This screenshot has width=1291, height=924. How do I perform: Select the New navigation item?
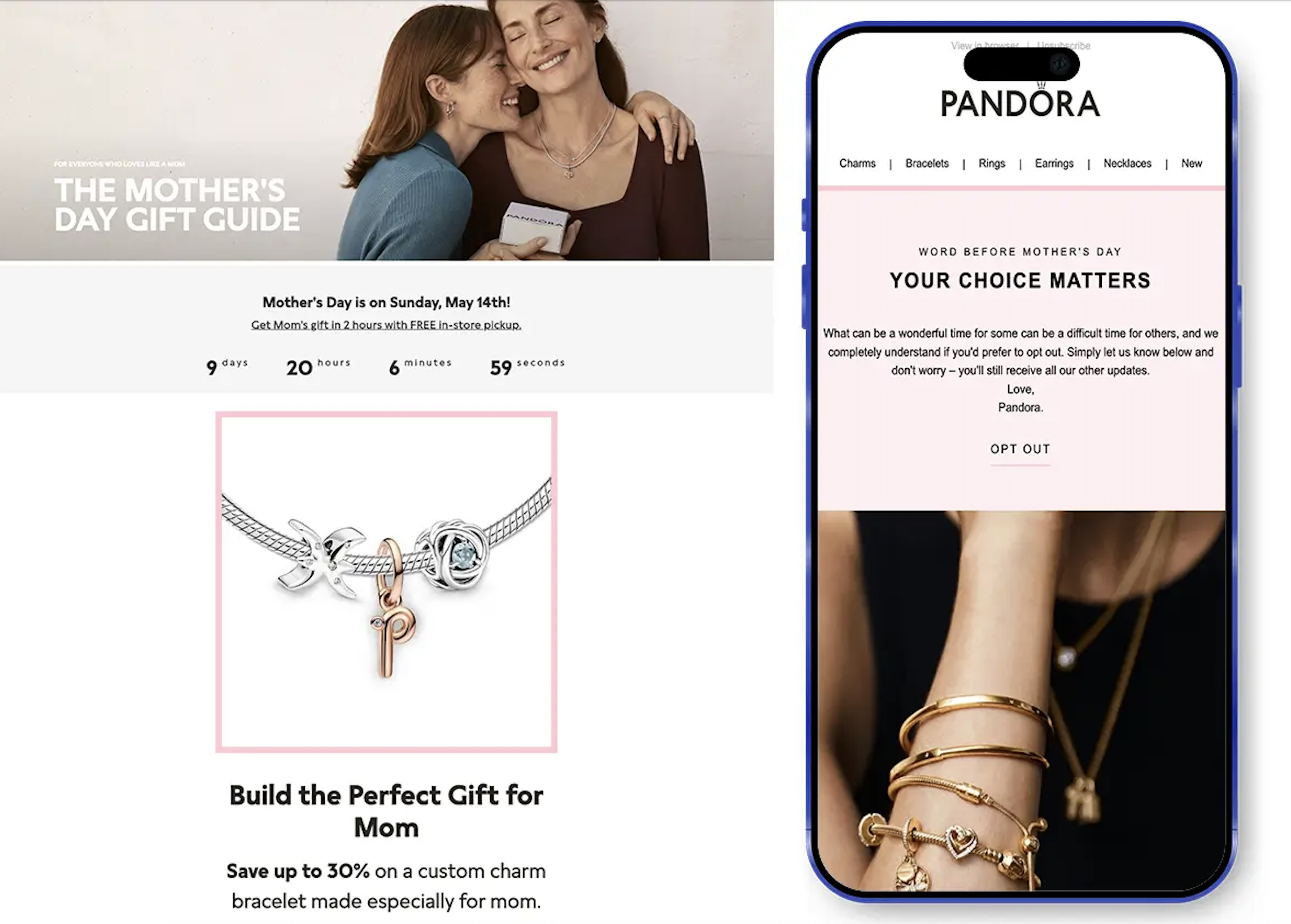click(x=1192, y=163)
